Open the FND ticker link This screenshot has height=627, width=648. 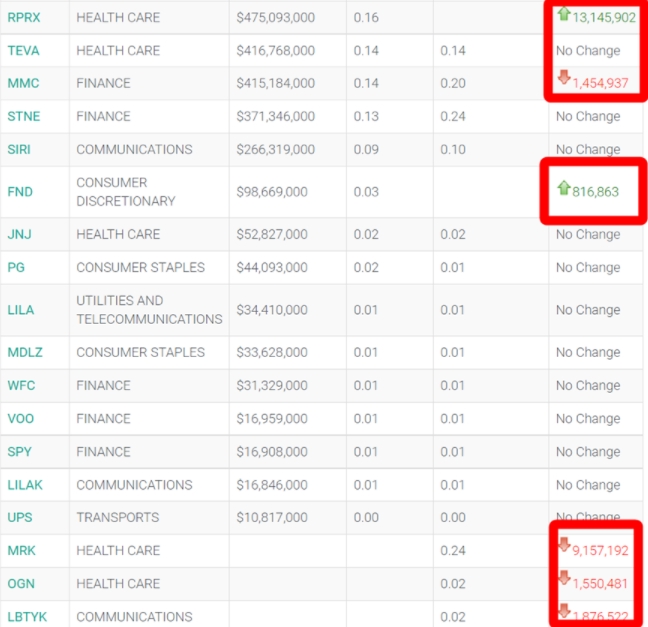tap(20, 192)
